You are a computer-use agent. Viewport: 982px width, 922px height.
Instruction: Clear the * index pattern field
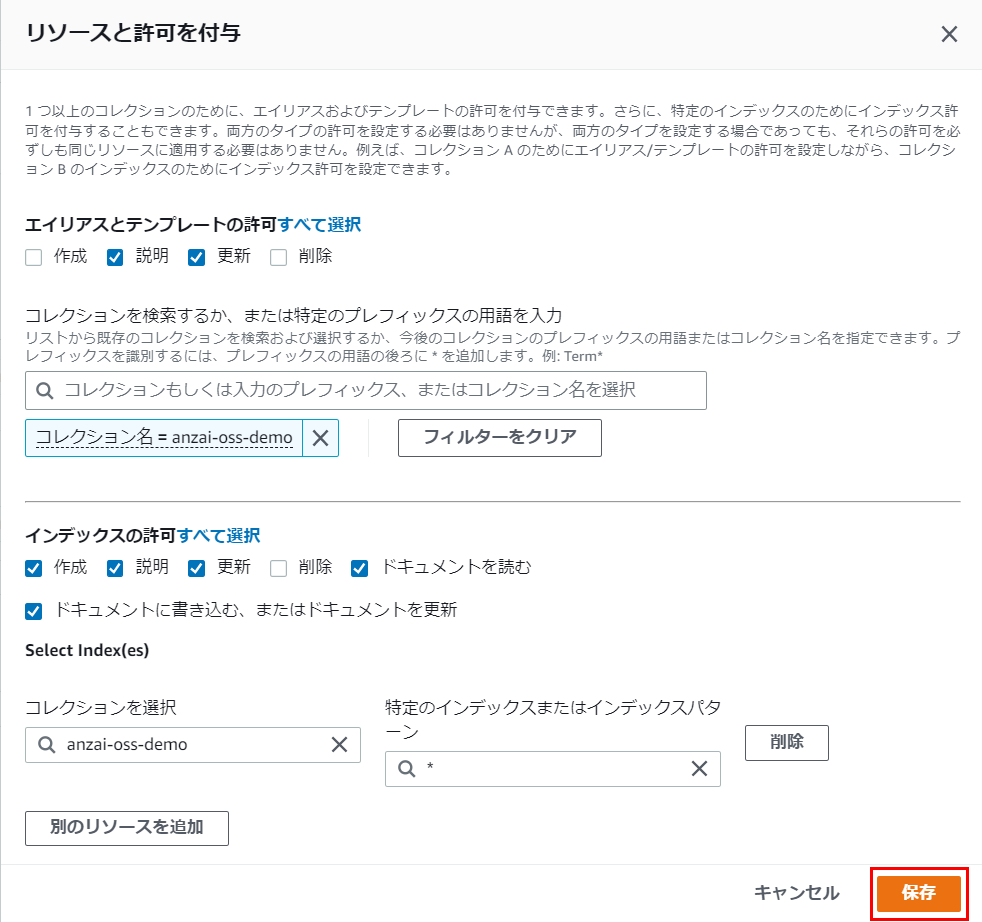coord(700,769)
